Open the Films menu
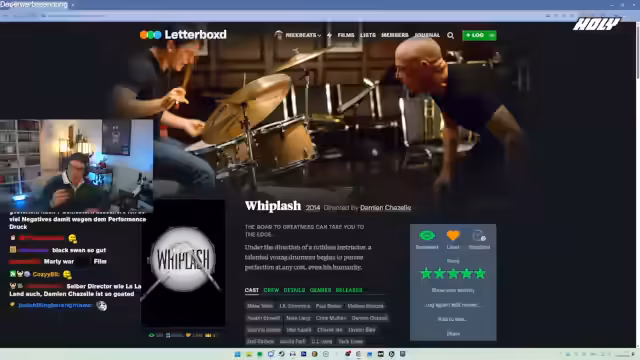The image size is (640, 360). (346, 36)
